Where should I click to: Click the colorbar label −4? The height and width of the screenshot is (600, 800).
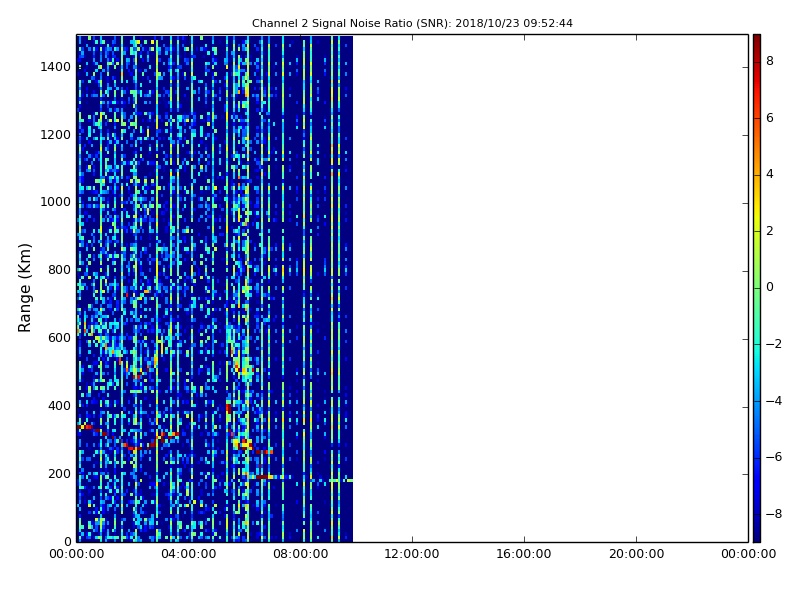tap(773, 401)
